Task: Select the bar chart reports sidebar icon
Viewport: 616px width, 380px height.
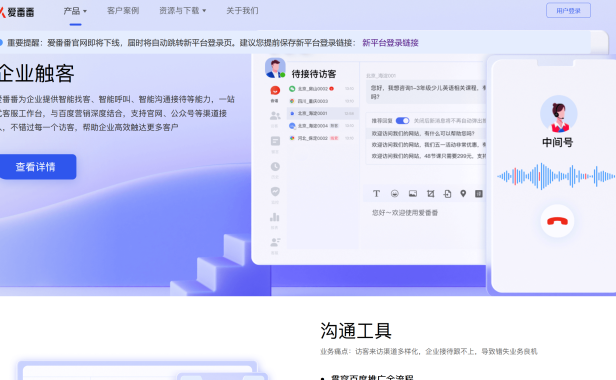Action: (275, 217)
